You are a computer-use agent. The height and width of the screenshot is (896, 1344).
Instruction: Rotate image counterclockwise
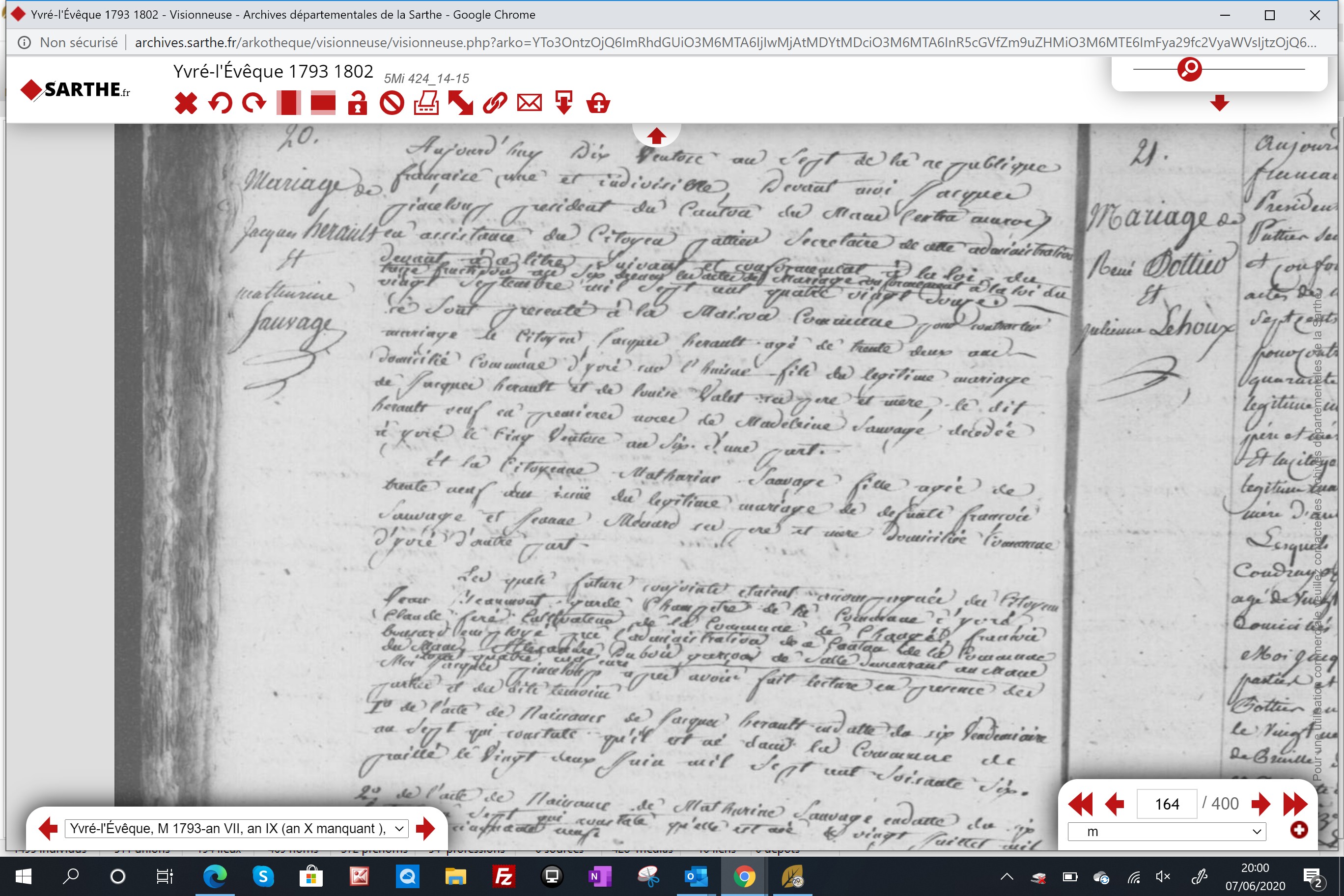220,104
